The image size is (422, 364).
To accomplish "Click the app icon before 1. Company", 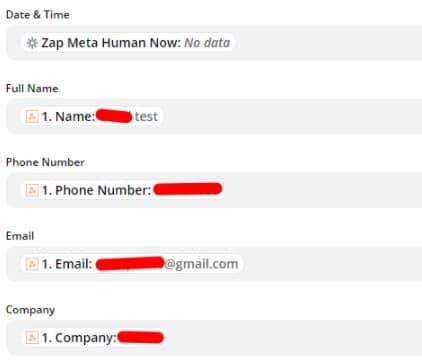I will click(x=32, y=338).
